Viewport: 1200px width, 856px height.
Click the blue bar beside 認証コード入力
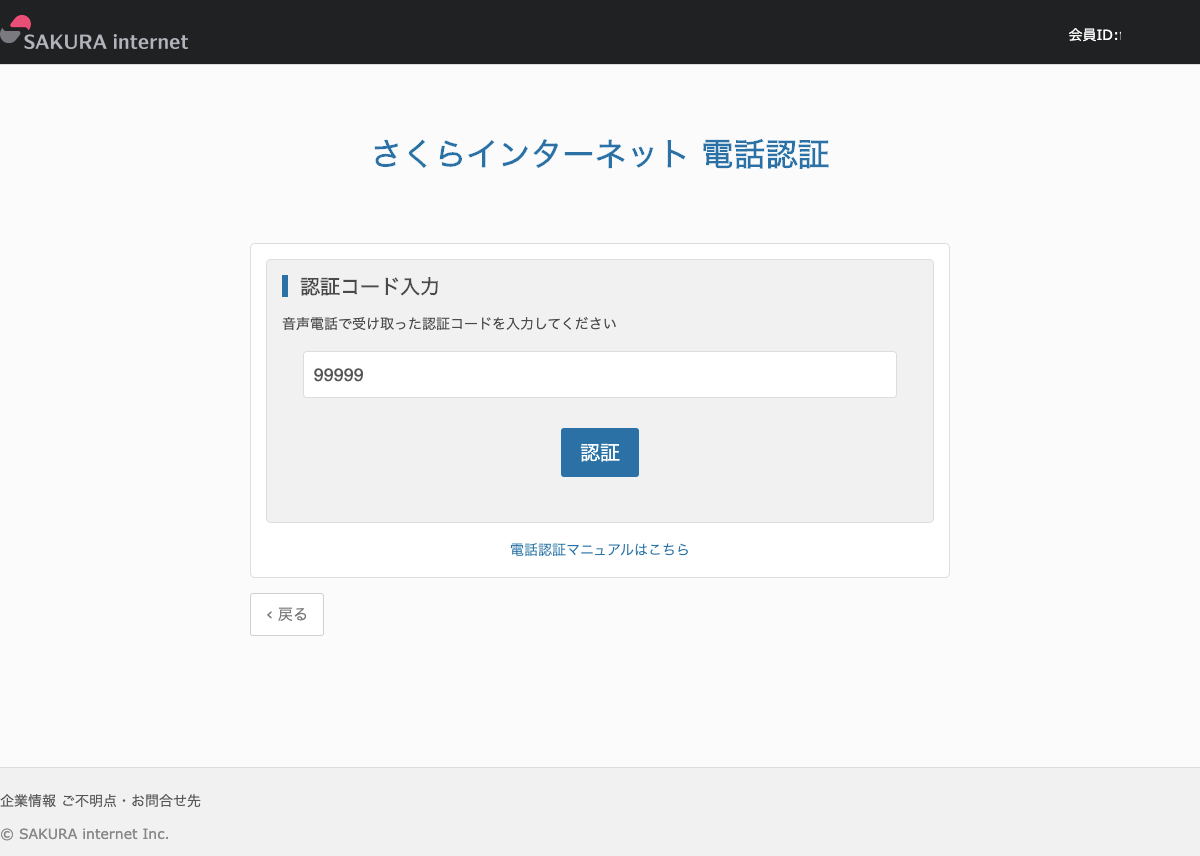pyautogui.click(x=285, y=286)
